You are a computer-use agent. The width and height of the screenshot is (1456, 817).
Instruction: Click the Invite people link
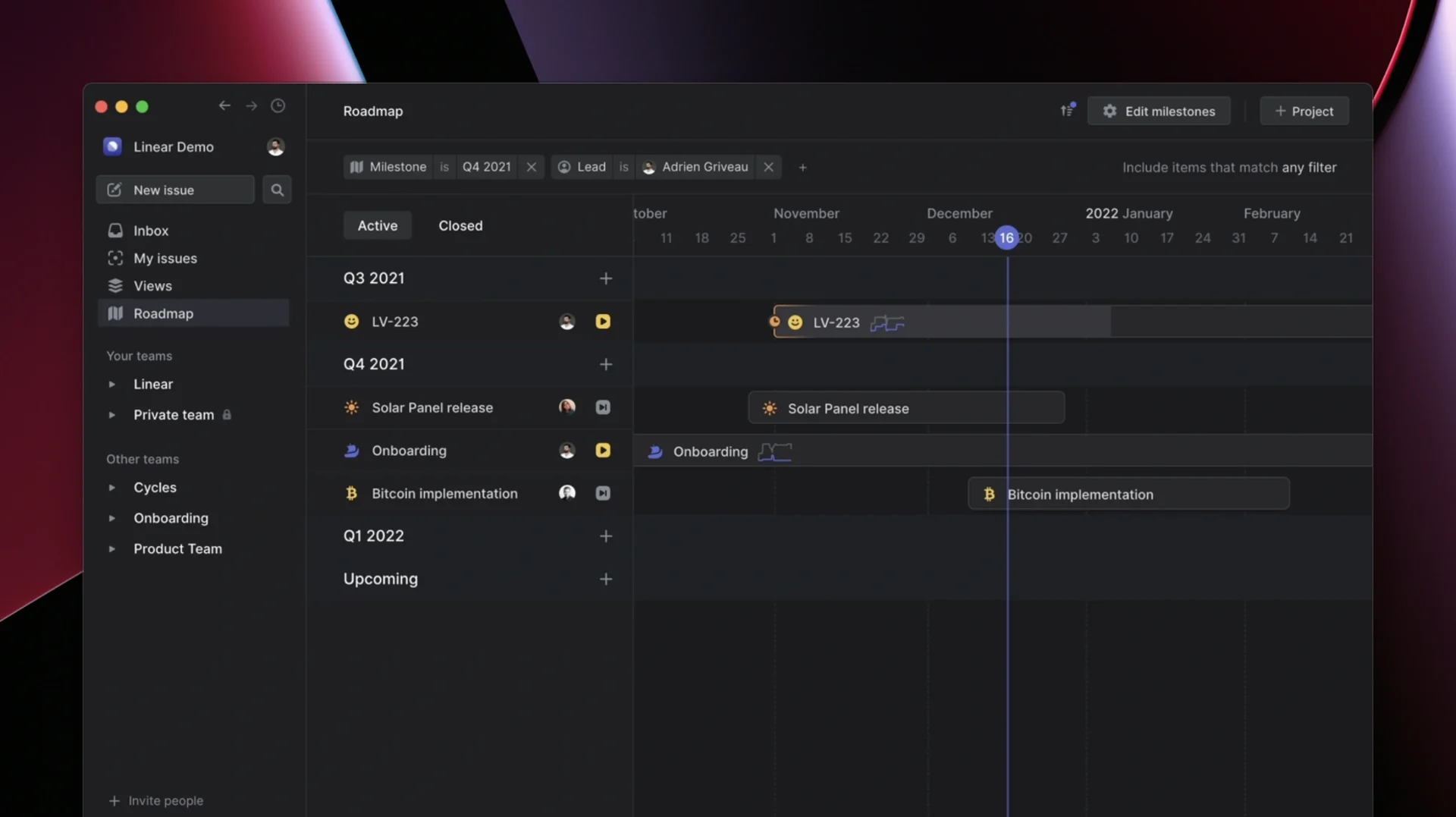156,800
